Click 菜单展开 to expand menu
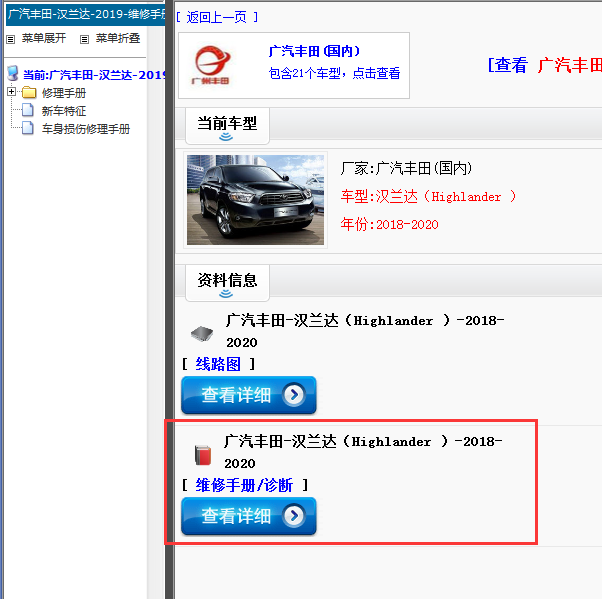Screen dimensions: 602x599 point(44,38)
